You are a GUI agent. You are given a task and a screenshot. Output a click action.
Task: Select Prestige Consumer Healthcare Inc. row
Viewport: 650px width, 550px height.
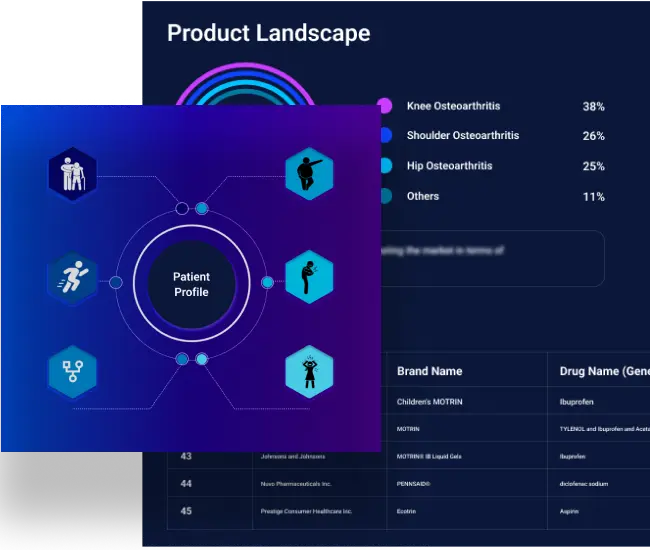coord(308,511)
